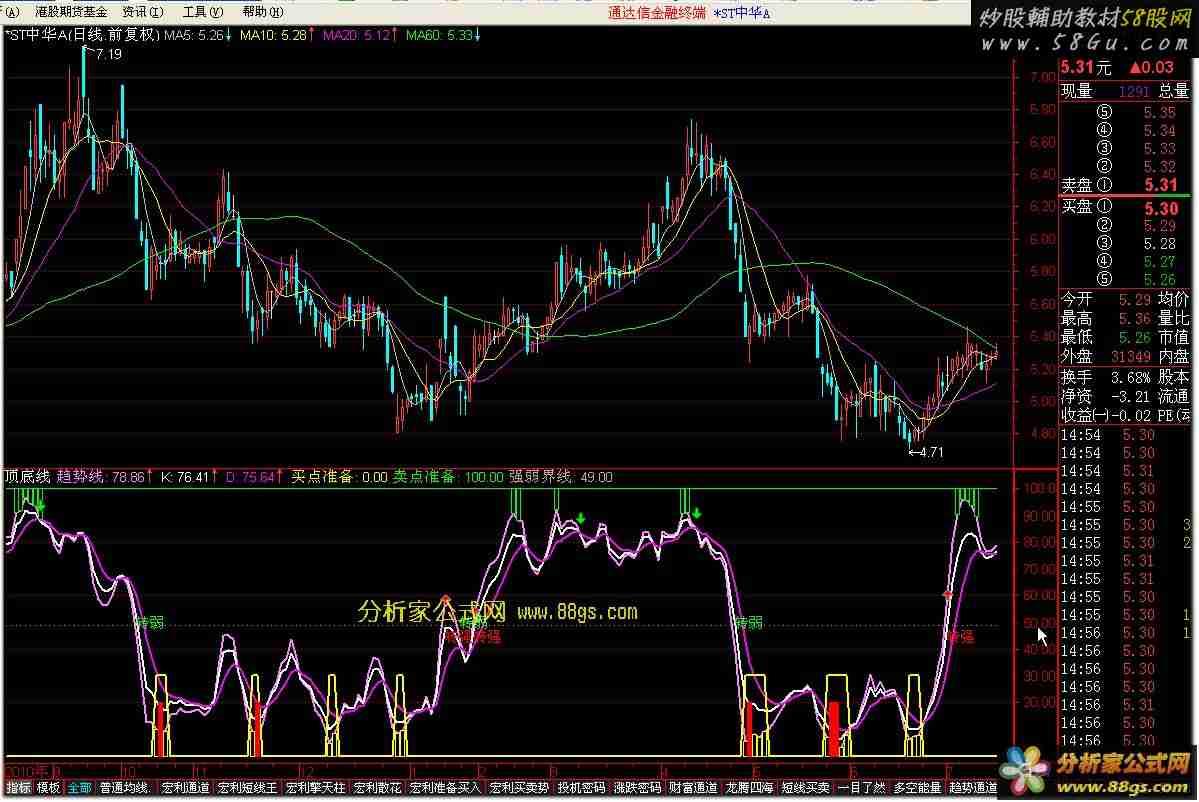The image size is (1199, 802).
Task: Switch to 模板 template mode tab
Action: point(48,788)
